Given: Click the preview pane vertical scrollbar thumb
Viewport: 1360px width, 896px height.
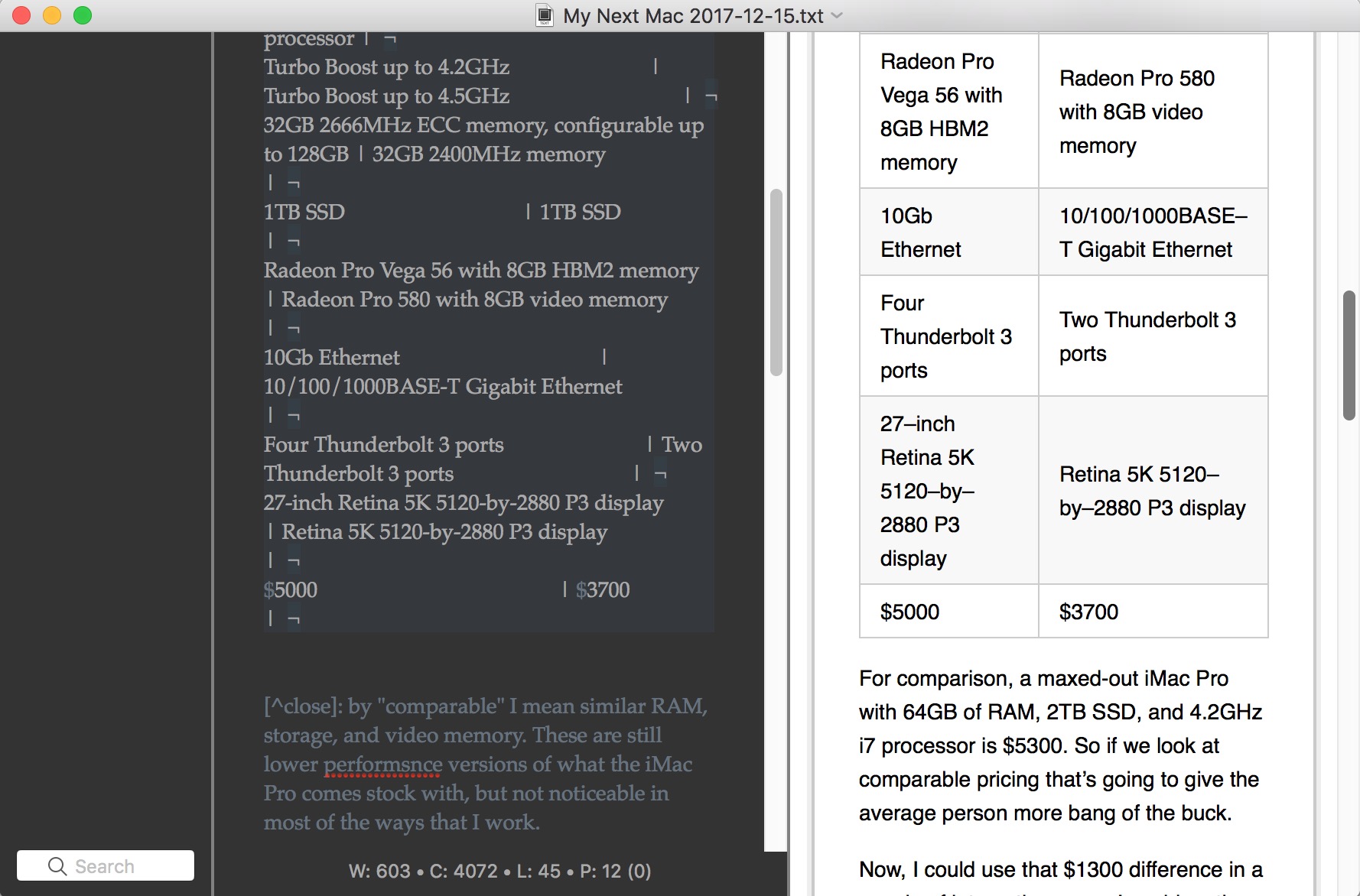Looking at the screenshot, I should point(1349,355).
